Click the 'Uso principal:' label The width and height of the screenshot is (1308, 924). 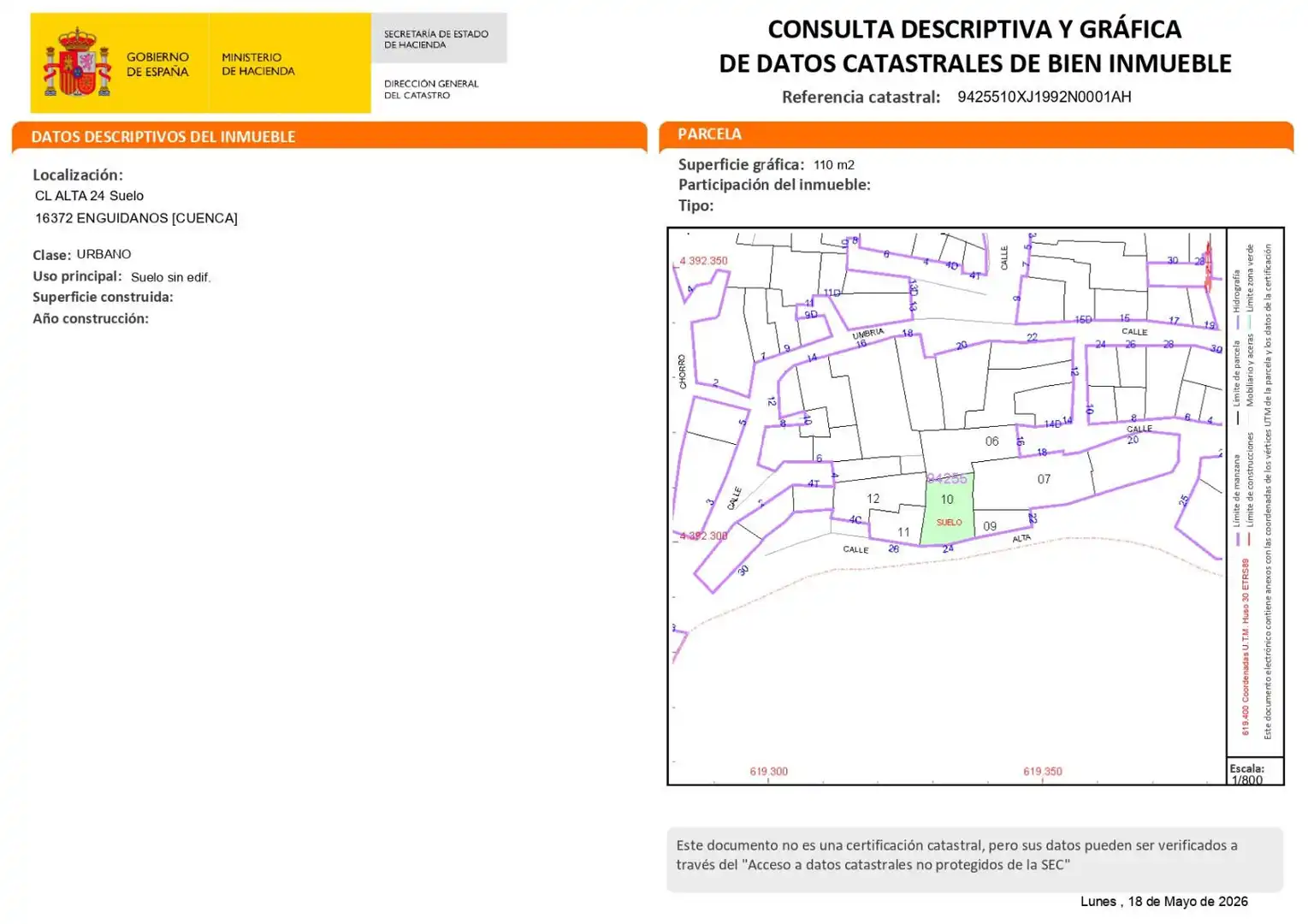click(77, 276)
